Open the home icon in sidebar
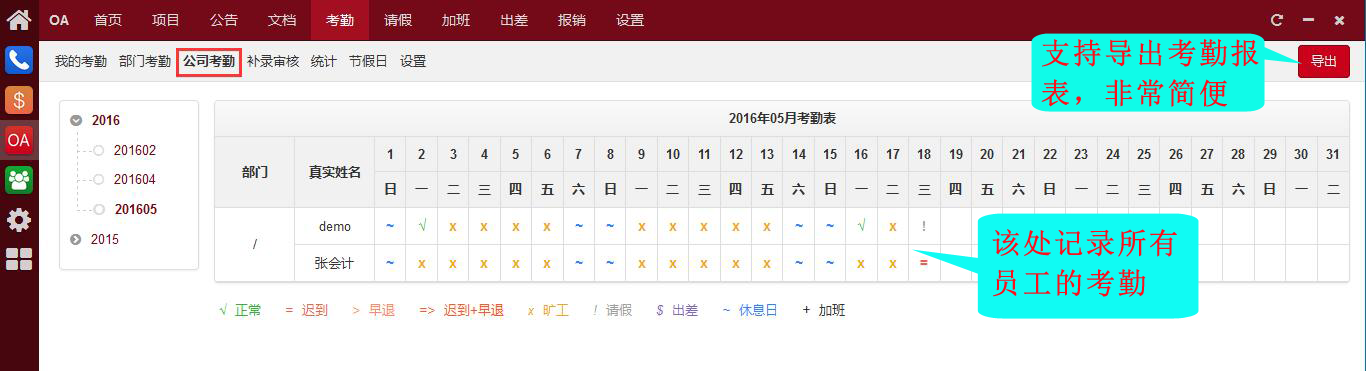The height and width of the screenshot is (371, 1366). coord(19,20)
